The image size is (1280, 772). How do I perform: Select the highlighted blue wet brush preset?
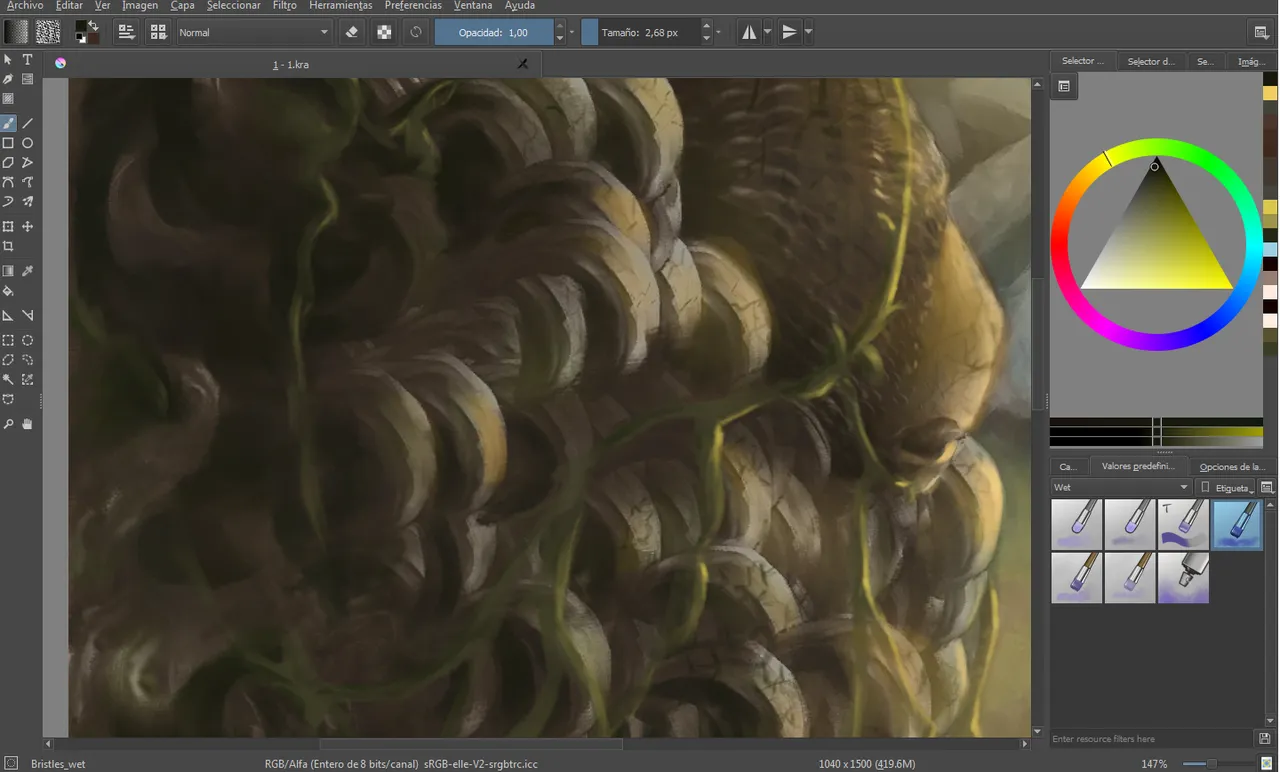(x=1238, y=525)
